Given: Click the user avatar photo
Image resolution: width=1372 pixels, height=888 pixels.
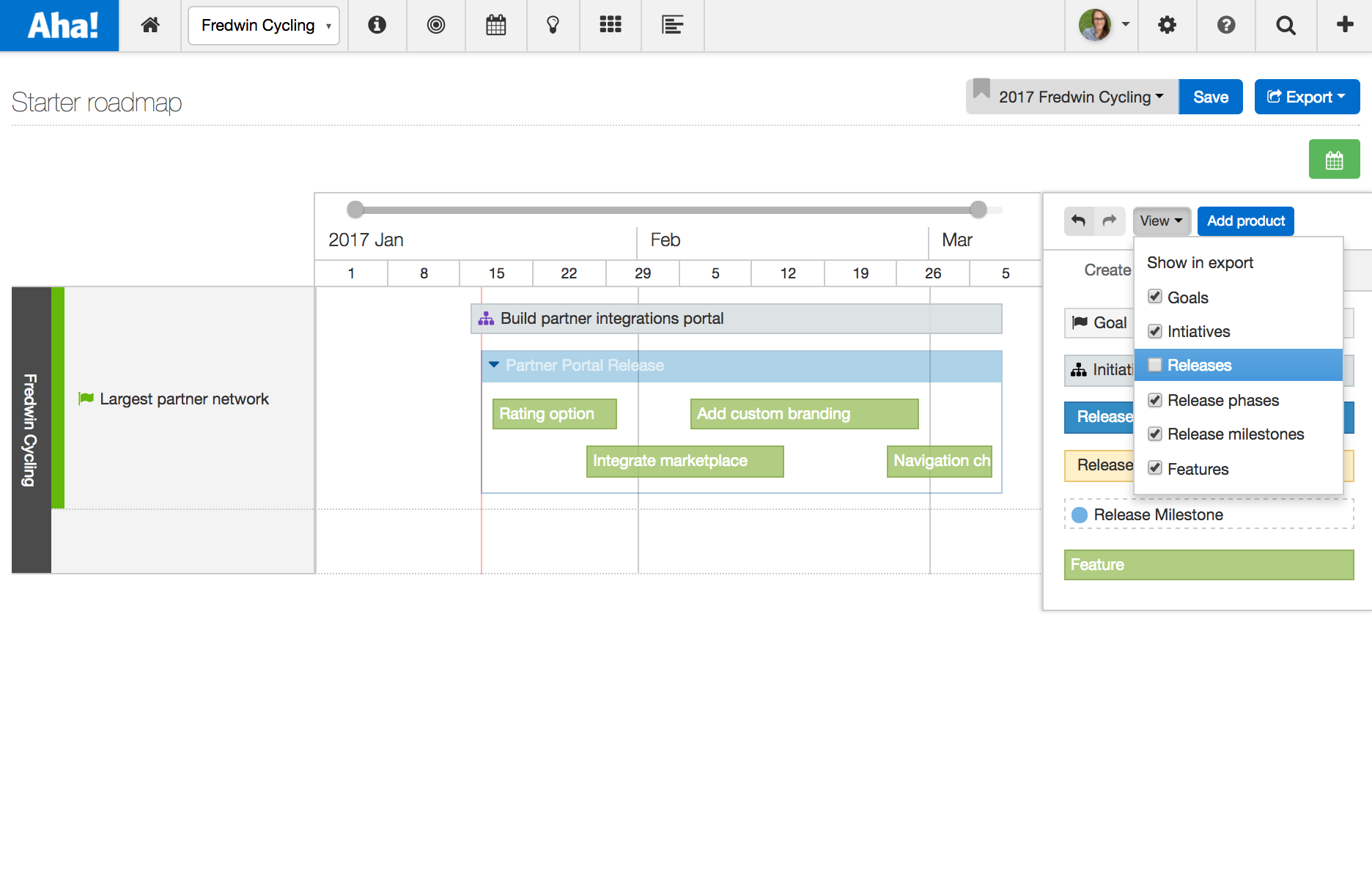Looking at the screenshot, I should (x=1095, y=25).
